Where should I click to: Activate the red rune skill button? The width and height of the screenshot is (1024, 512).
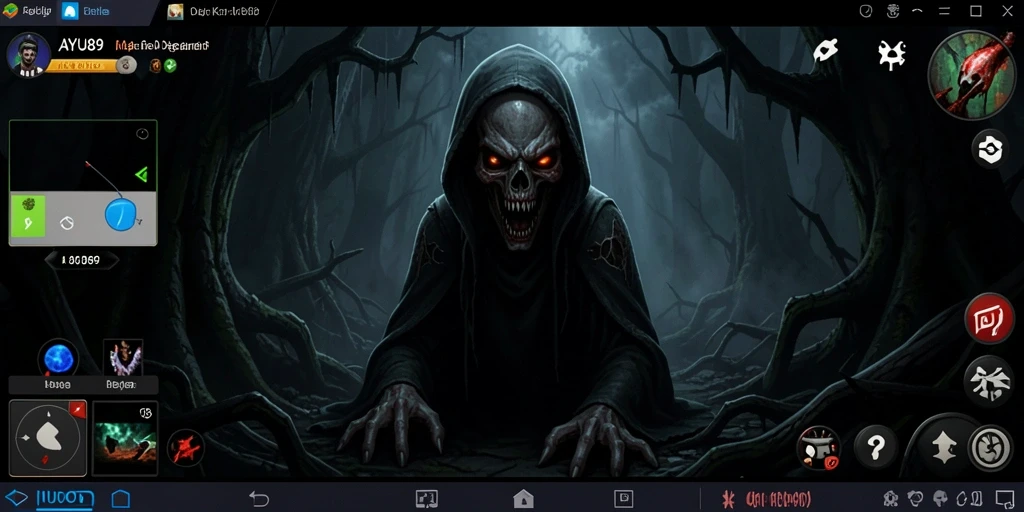coord(990,318)
